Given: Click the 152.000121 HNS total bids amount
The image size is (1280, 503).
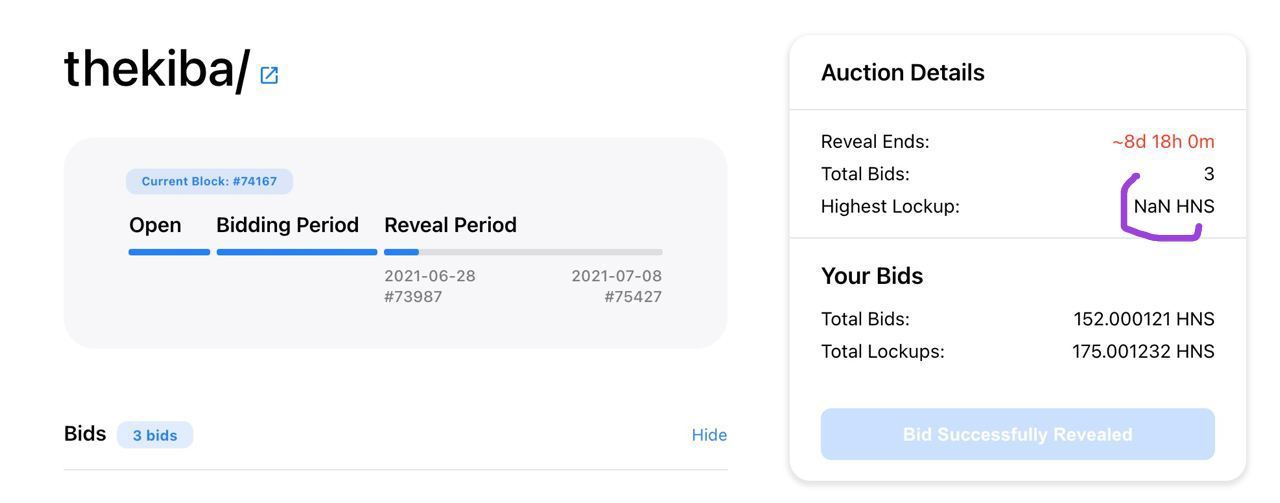Looking at the screenshot, I should [x=1144, y=320].
